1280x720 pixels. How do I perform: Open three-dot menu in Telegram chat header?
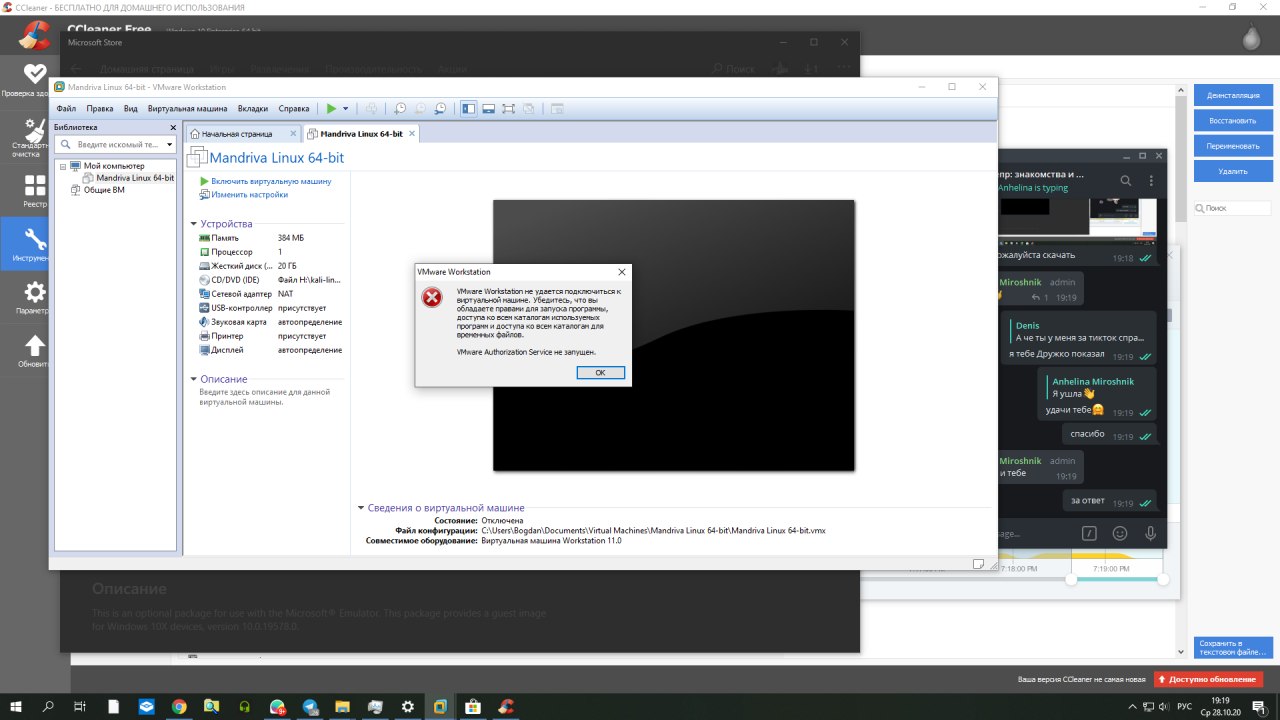1153,181
